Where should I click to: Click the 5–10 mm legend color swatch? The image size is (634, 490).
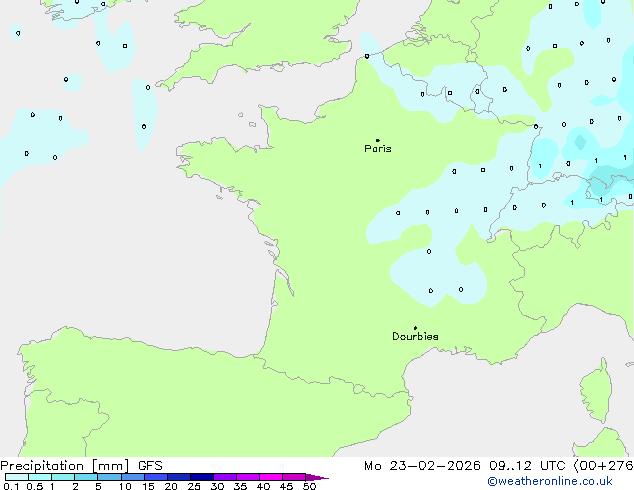click(109, 477)
